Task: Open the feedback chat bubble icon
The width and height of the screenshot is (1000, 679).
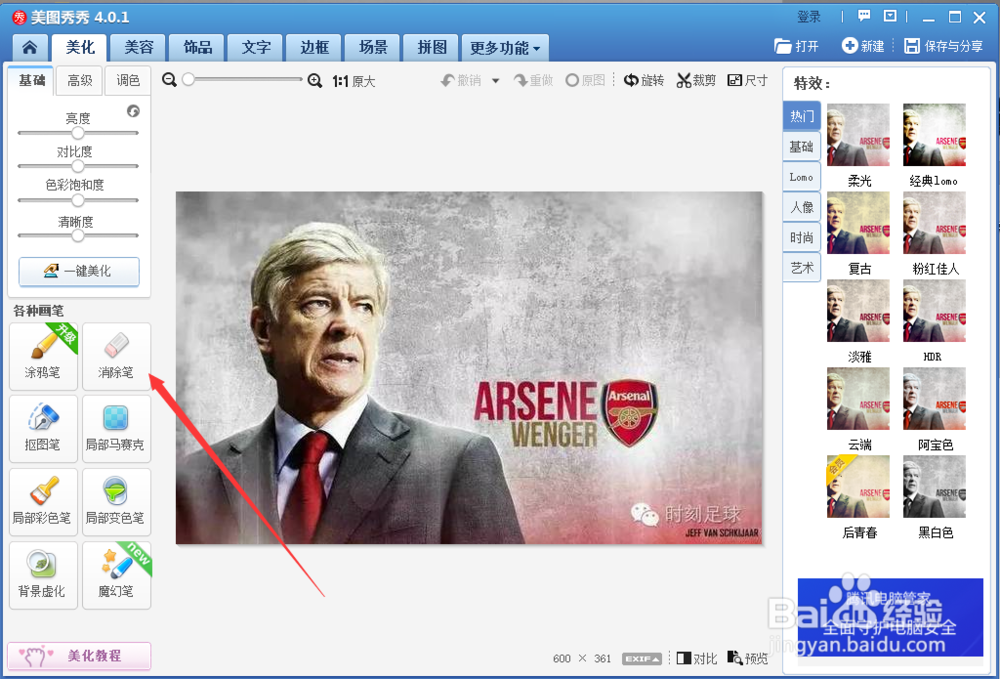Action: click(864, 16)
